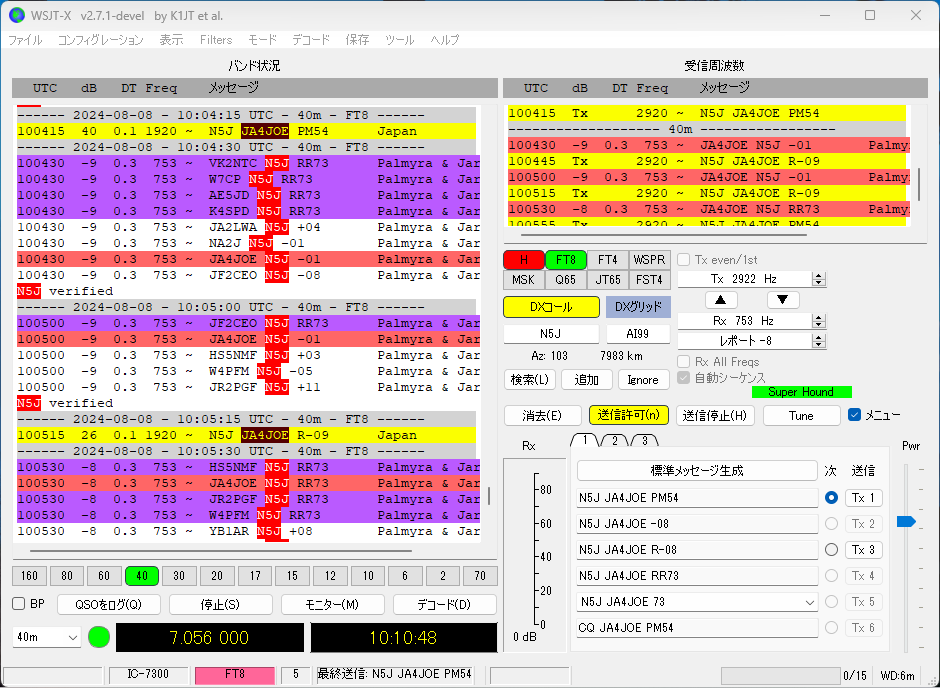Switch to the 20 band button
This screenshot has width=940, height=688.
click(217, 576)
